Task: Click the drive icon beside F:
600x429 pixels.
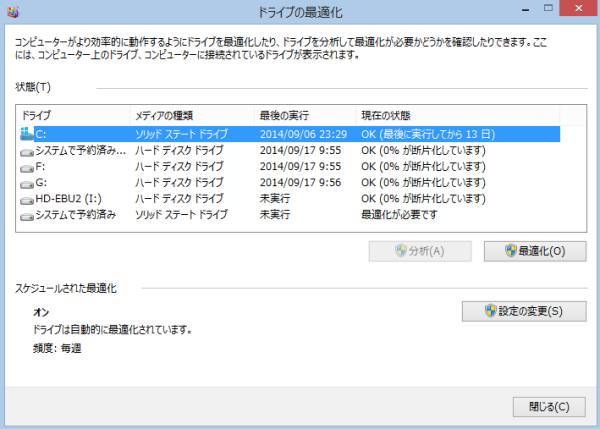Action: coord(27,166)
